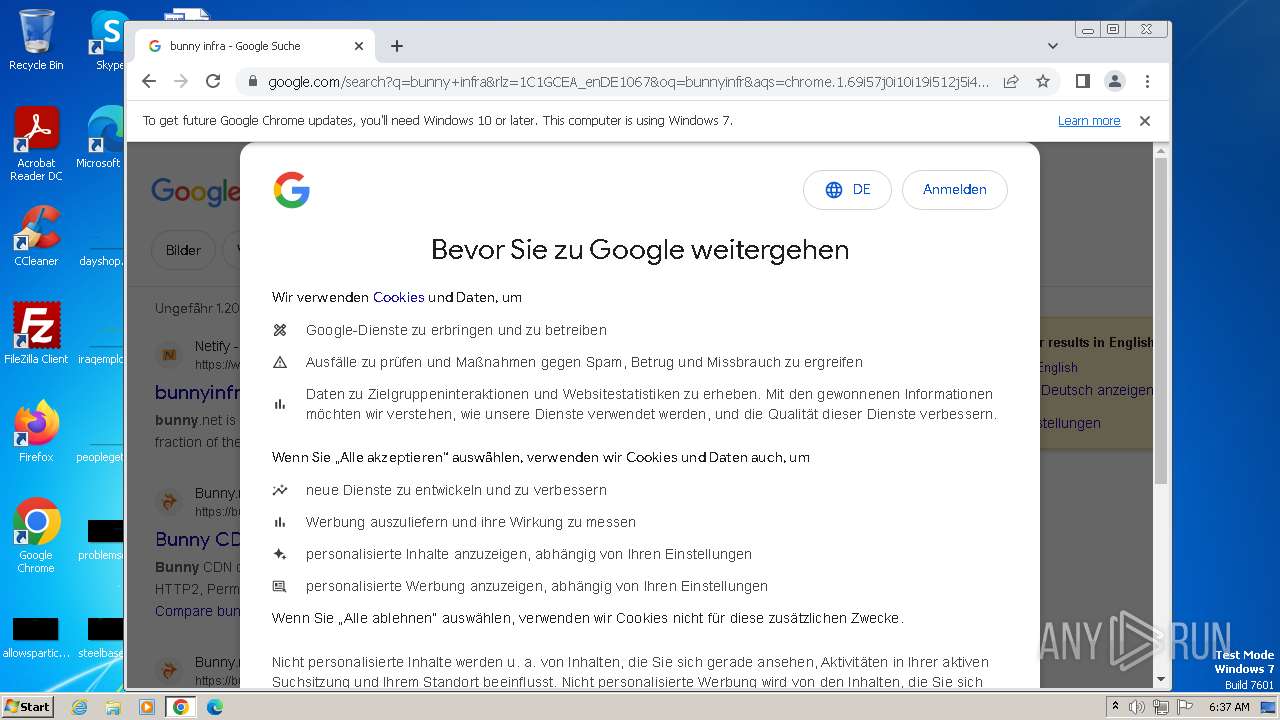Open the Windows Start menu

[27, 706]
